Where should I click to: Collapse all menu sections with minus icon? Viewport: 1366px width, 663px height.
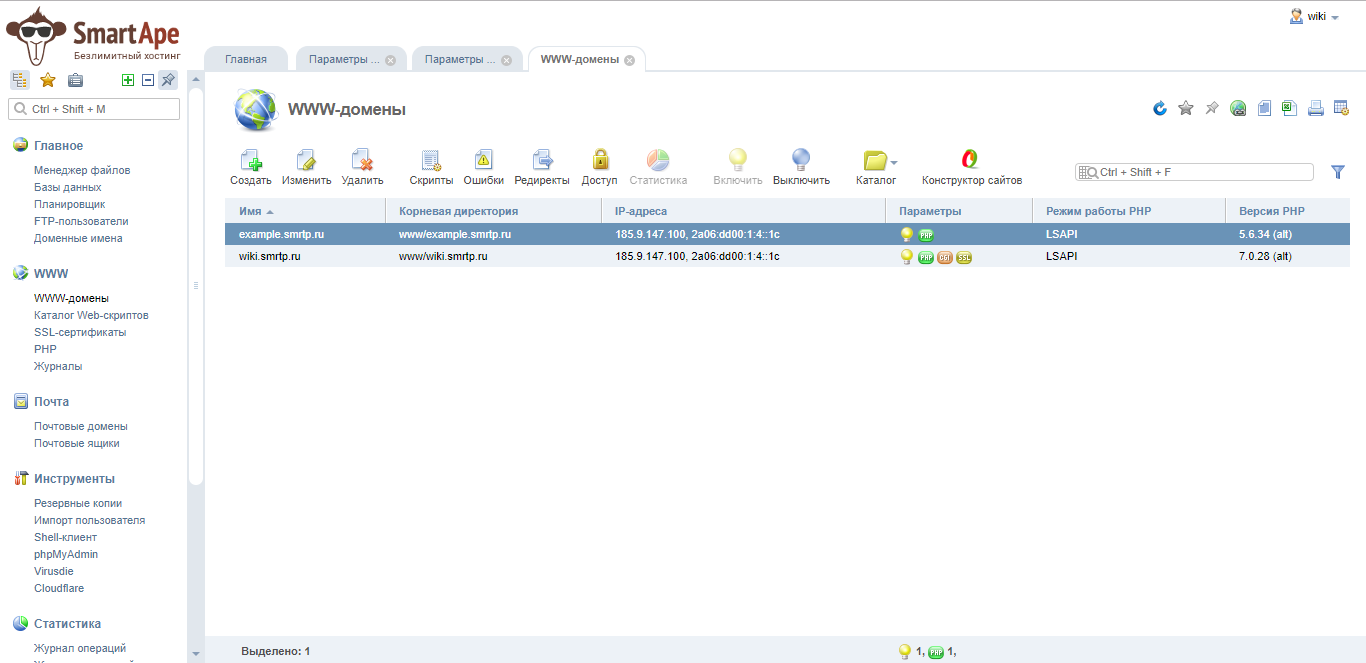148,80
